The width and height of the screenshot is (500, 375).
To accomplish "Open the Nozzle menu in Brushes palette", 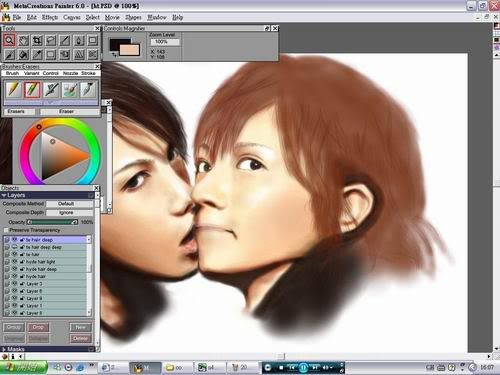I will [70, 73].
